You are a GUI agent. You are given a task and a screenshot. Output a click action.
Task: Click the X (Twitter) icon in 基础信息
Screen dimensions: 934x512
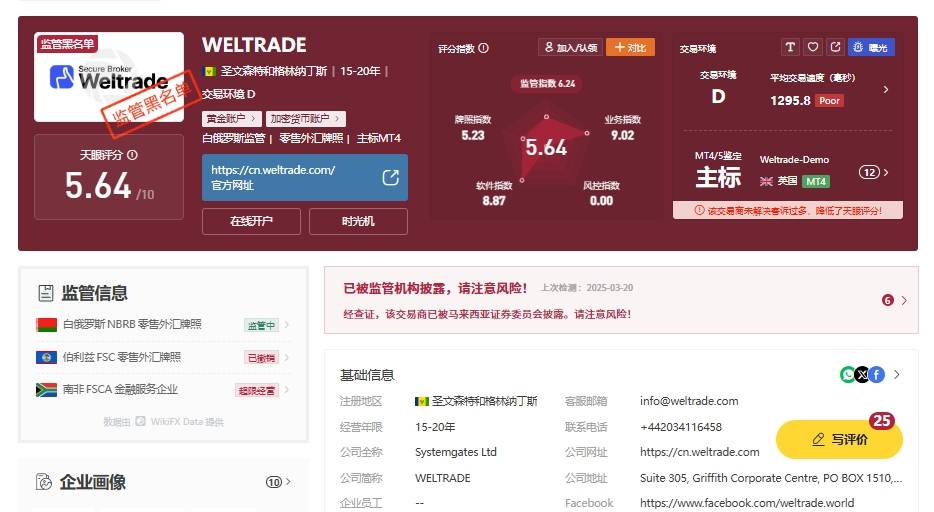click(862, 374)
